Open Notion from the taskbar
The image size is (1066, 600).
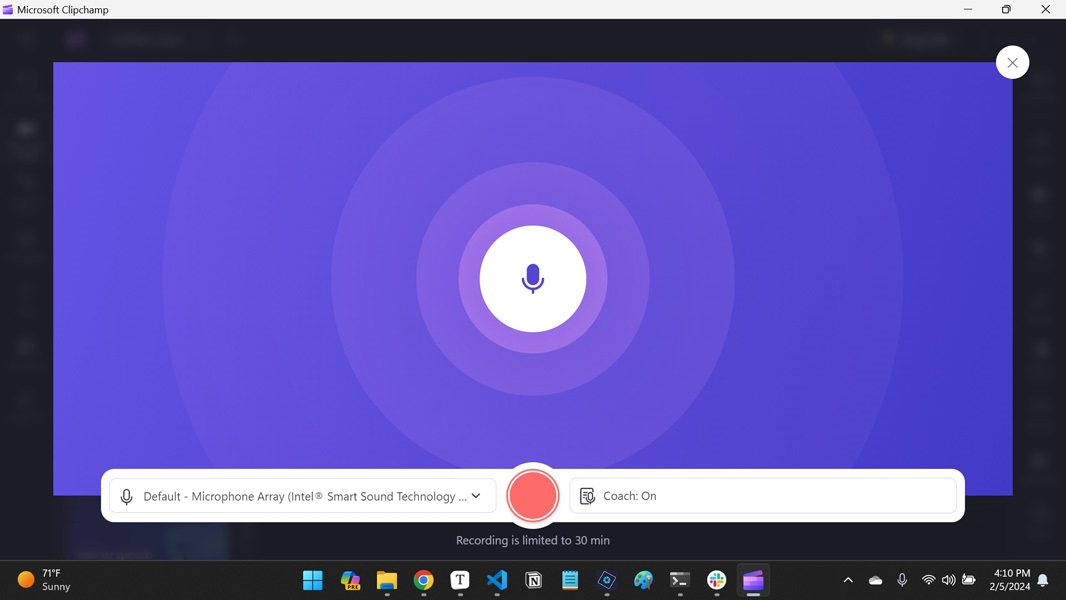pos(533,580)
